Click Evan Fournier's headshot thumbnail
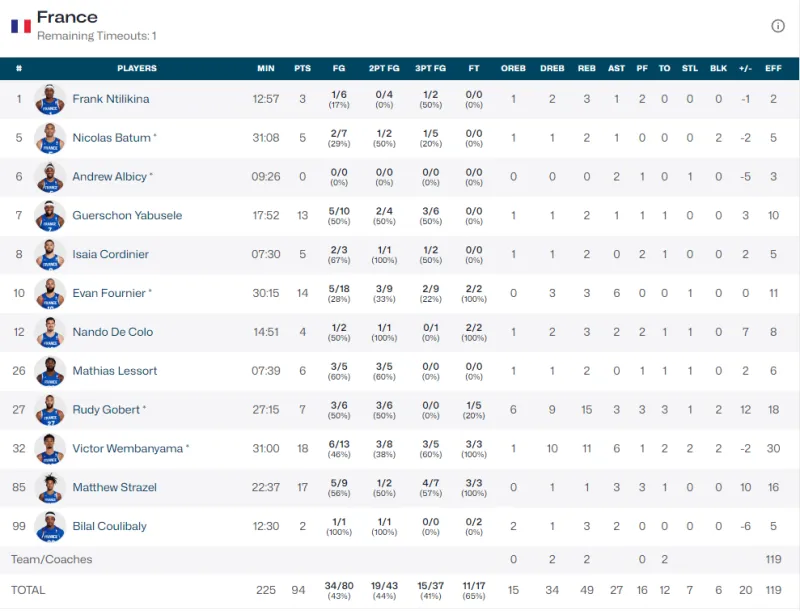The image size is (800, 611). (49, 293)
